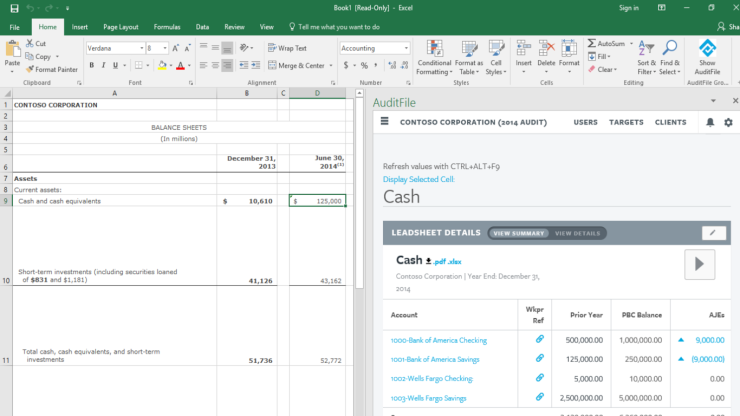Click Display Selected Cell link
The height and width of the screenshot is (416, 740).
419,179
